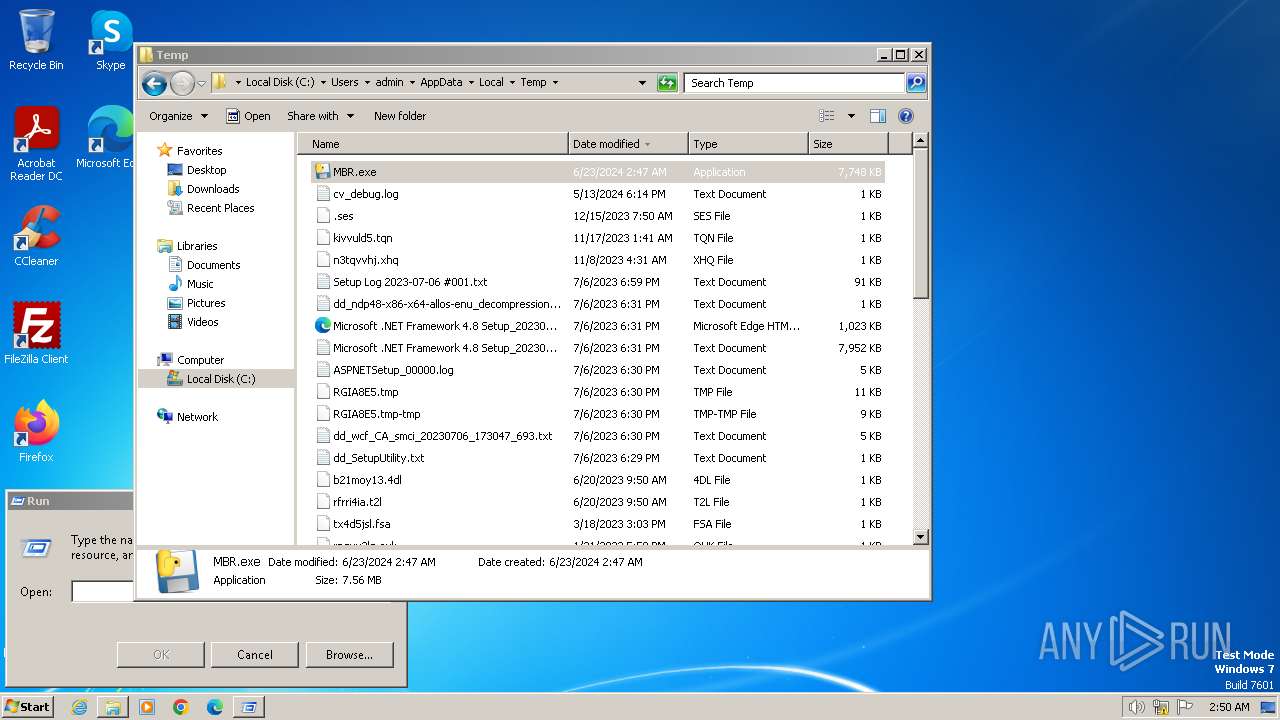
Task: Click the Explorer Forward arrow button
Action: click(182, 83)
